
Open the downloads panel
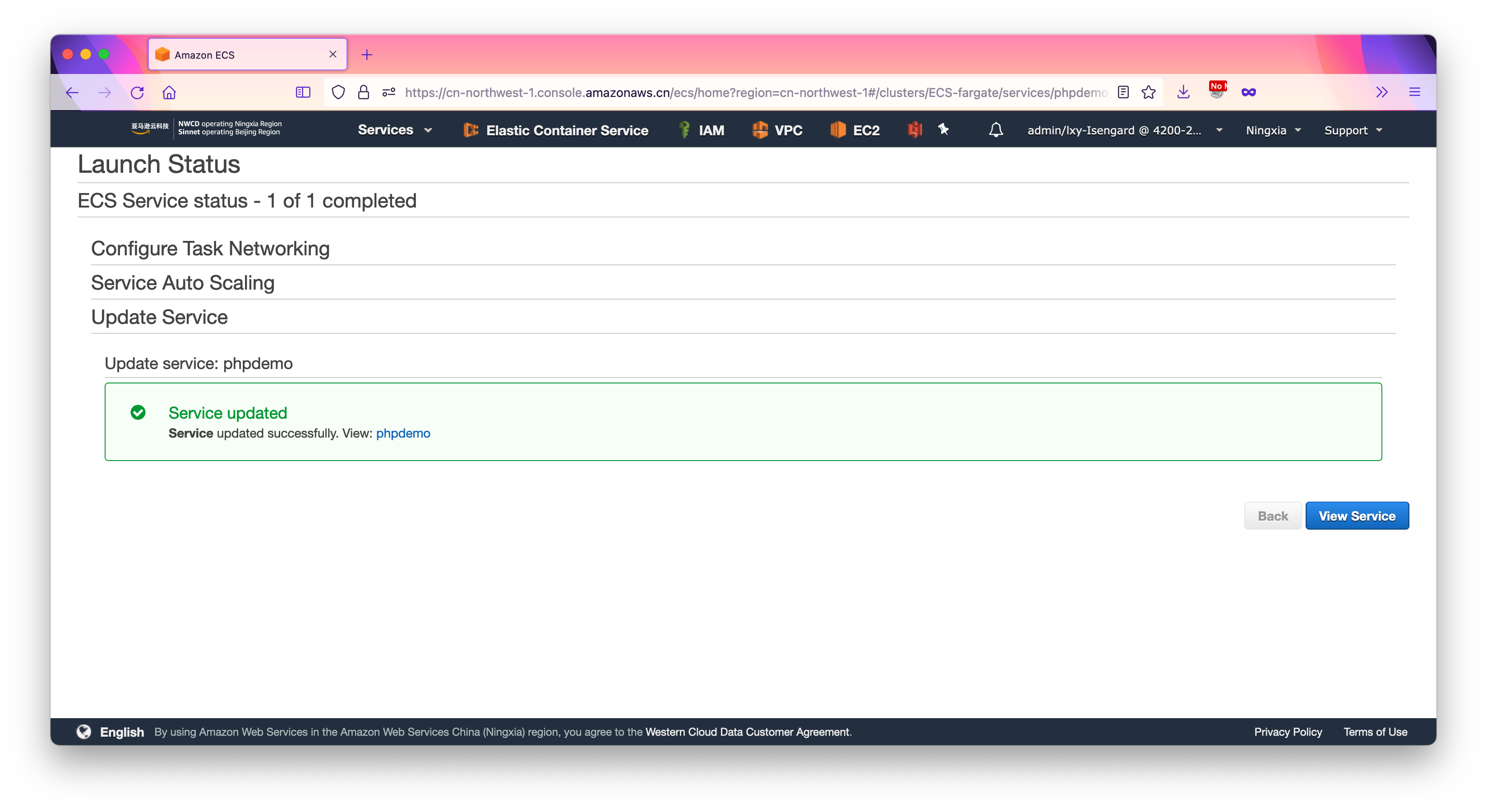[x=1183, y=92]
